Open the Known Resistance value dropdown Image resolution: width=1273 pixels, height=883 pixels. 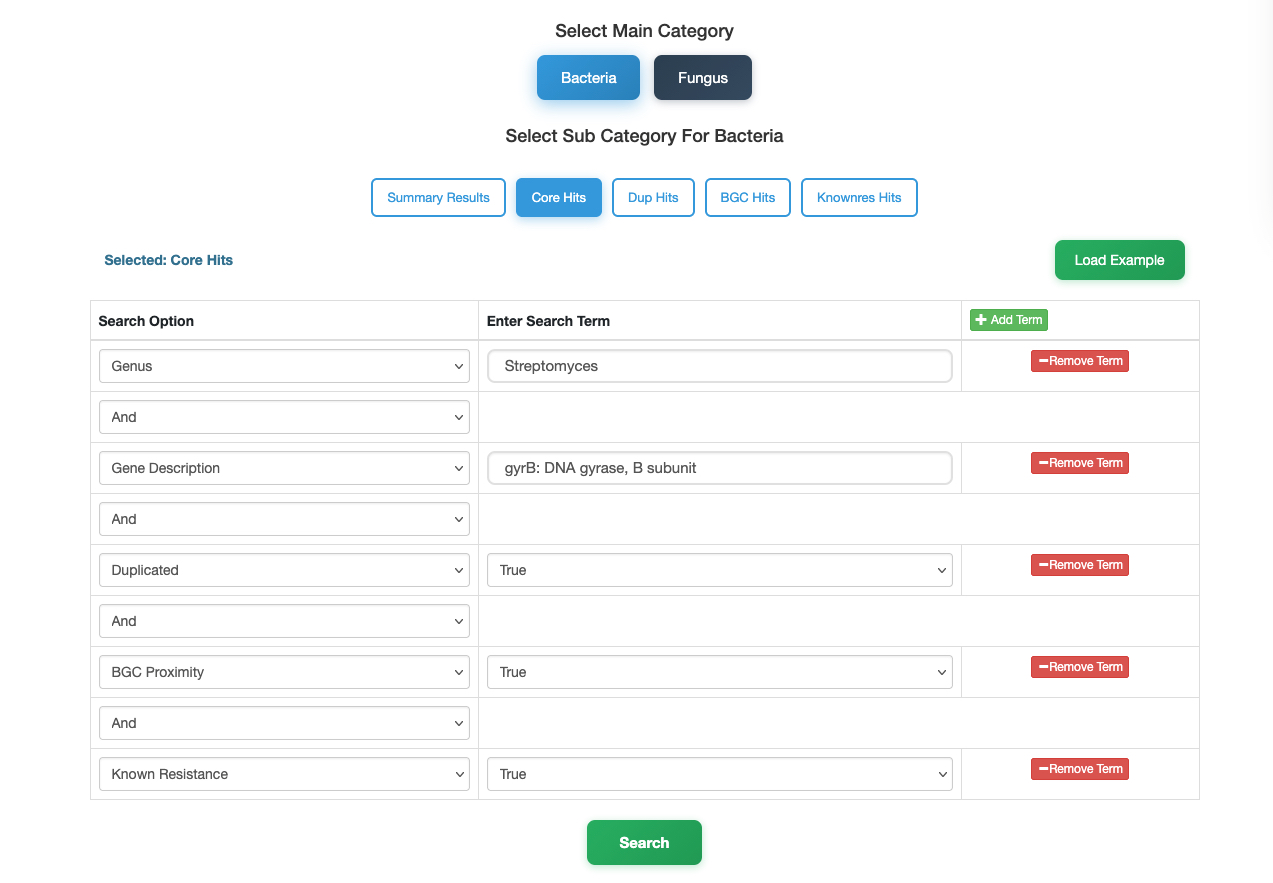coord(719,773)
